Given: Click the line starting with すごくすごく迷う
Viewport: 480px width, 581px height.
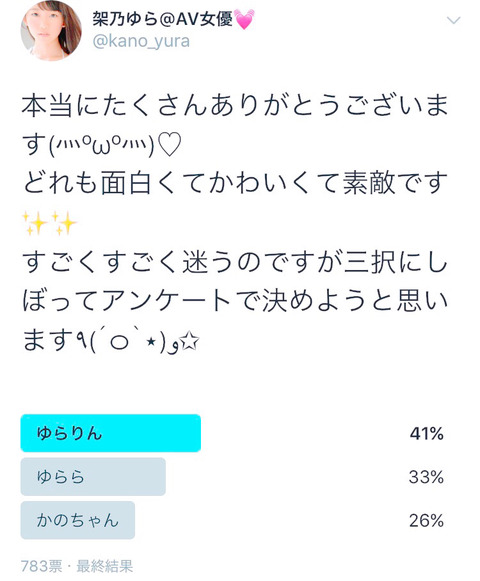Looking at the screenshot, I should [x=235, y=262].
